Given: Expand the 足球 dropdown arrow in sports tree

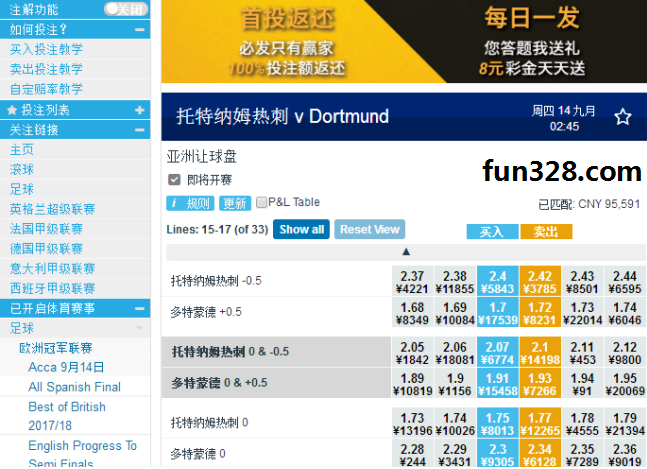Looking at the screenshot, I should [x=139, y=328].
